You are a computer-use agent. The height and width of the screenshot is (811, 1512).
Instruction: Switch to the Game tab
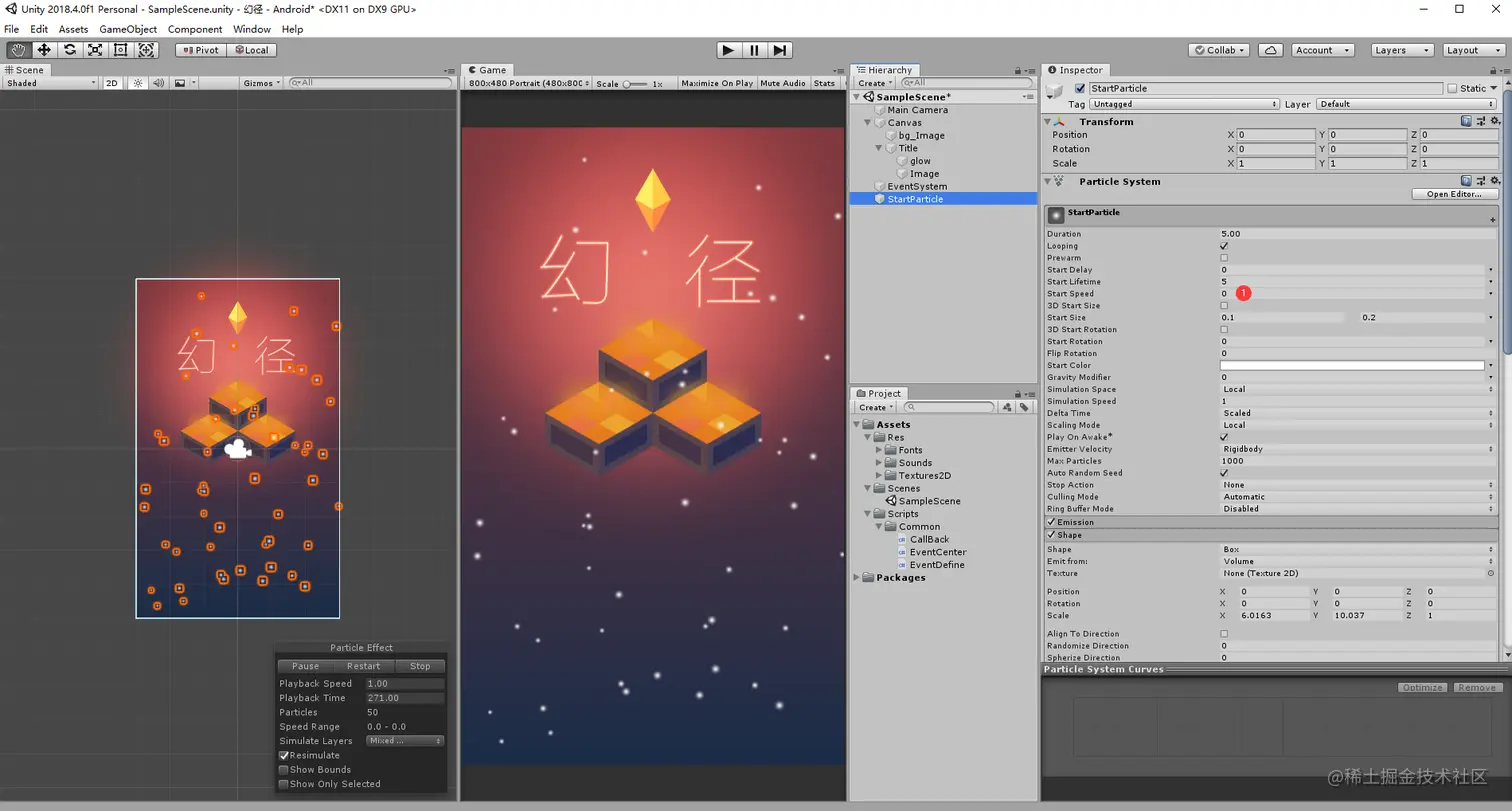tap(487, 70)
